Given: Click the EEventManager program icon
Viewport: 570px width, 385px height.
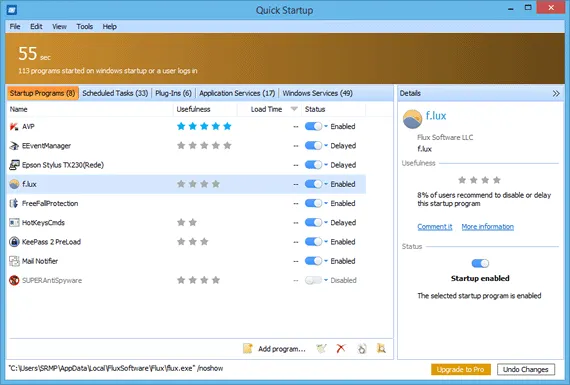Looking at the screenshot, I should [14, 146].
